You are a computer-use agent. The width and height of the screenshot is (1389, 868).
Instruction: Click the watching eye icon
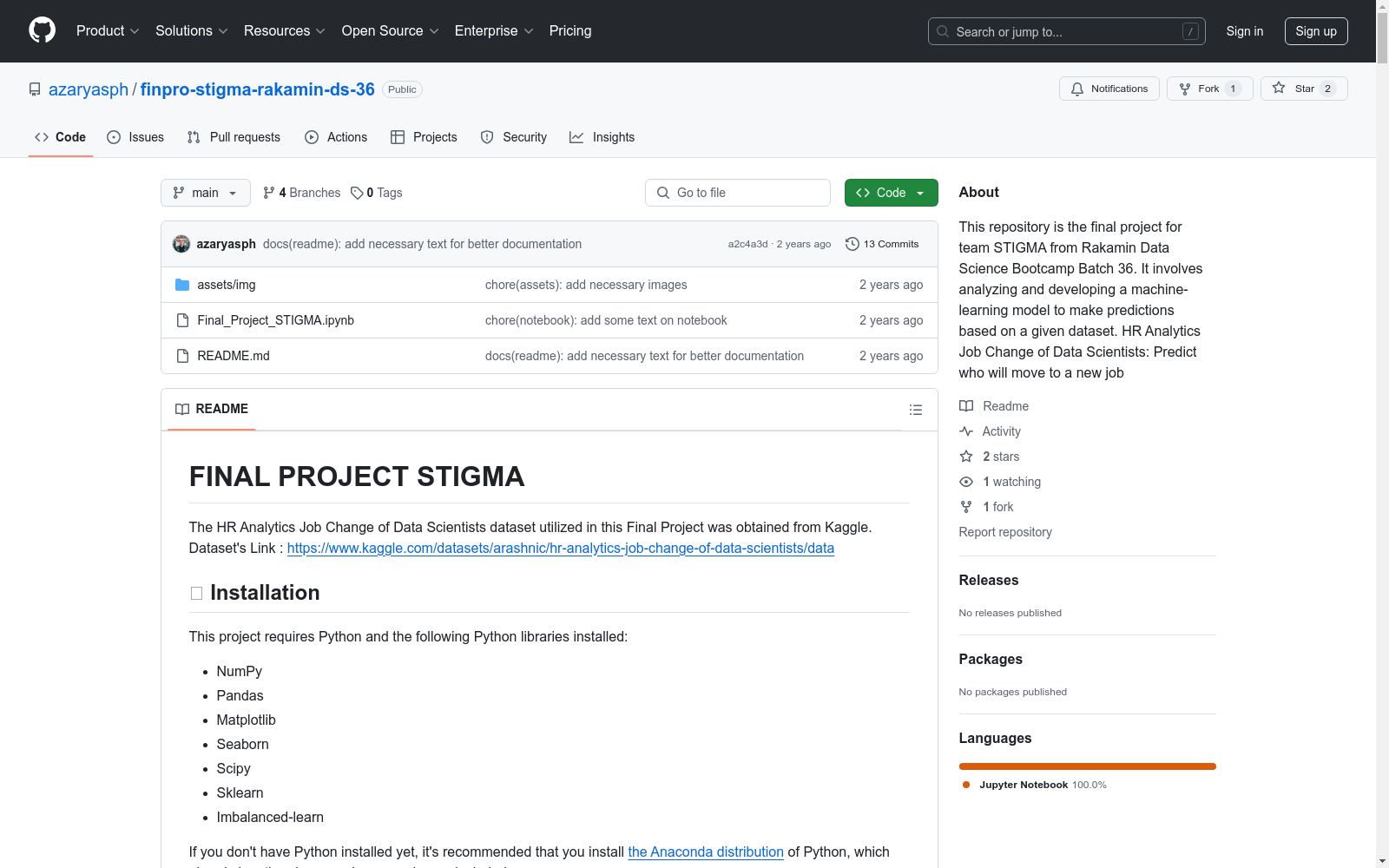(966, 482)
